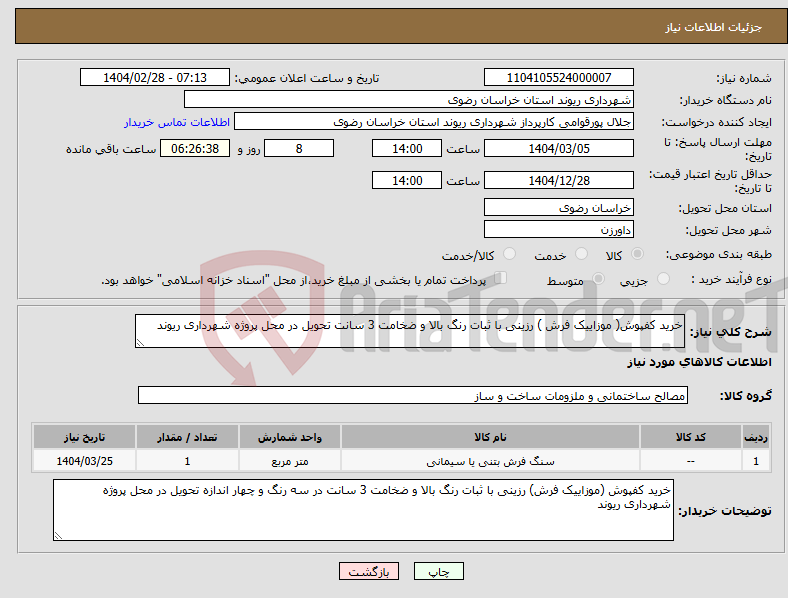The height and width of the screenshot is (598, 788).
Task: Click the شماره نیاز label
Action: (x=744, y=78)
